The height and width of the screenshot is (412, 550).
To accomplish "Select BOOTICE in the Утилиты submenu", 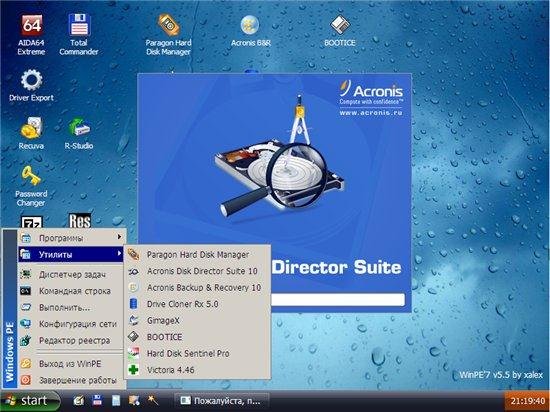I will tap(197, 337).
